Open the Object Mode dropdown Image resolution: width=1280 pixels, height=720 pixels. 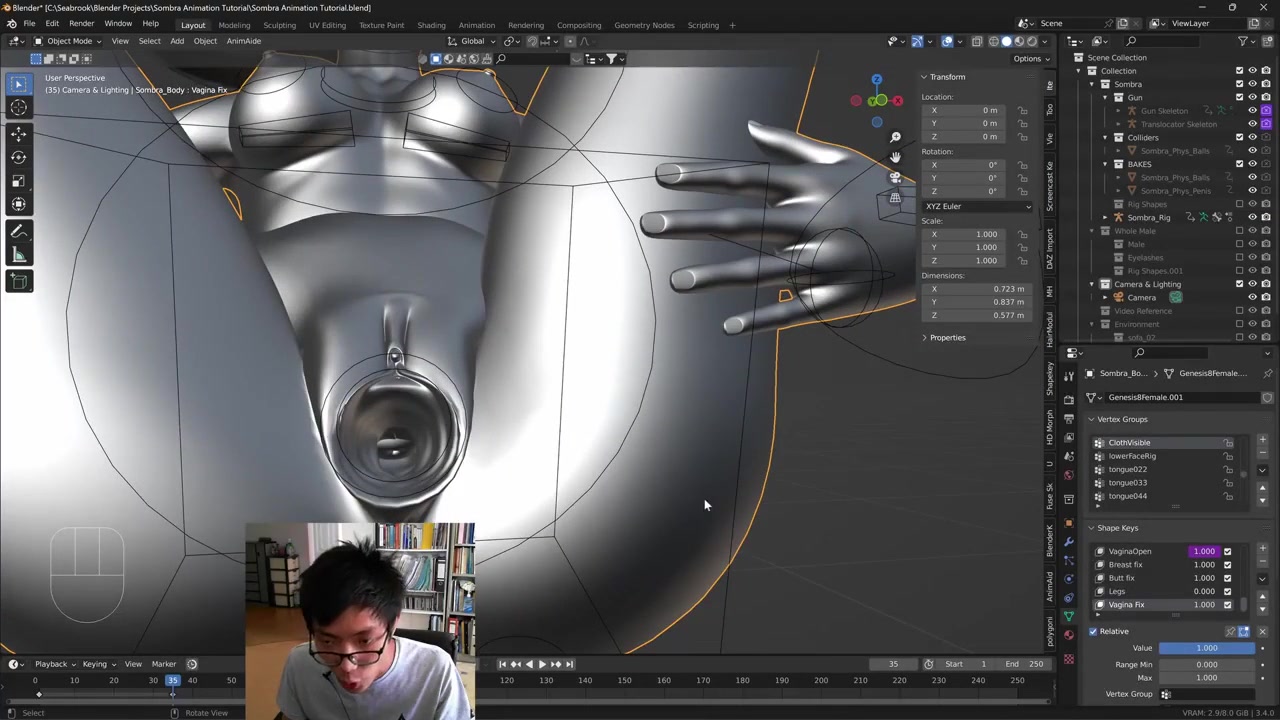click(69, 41)
